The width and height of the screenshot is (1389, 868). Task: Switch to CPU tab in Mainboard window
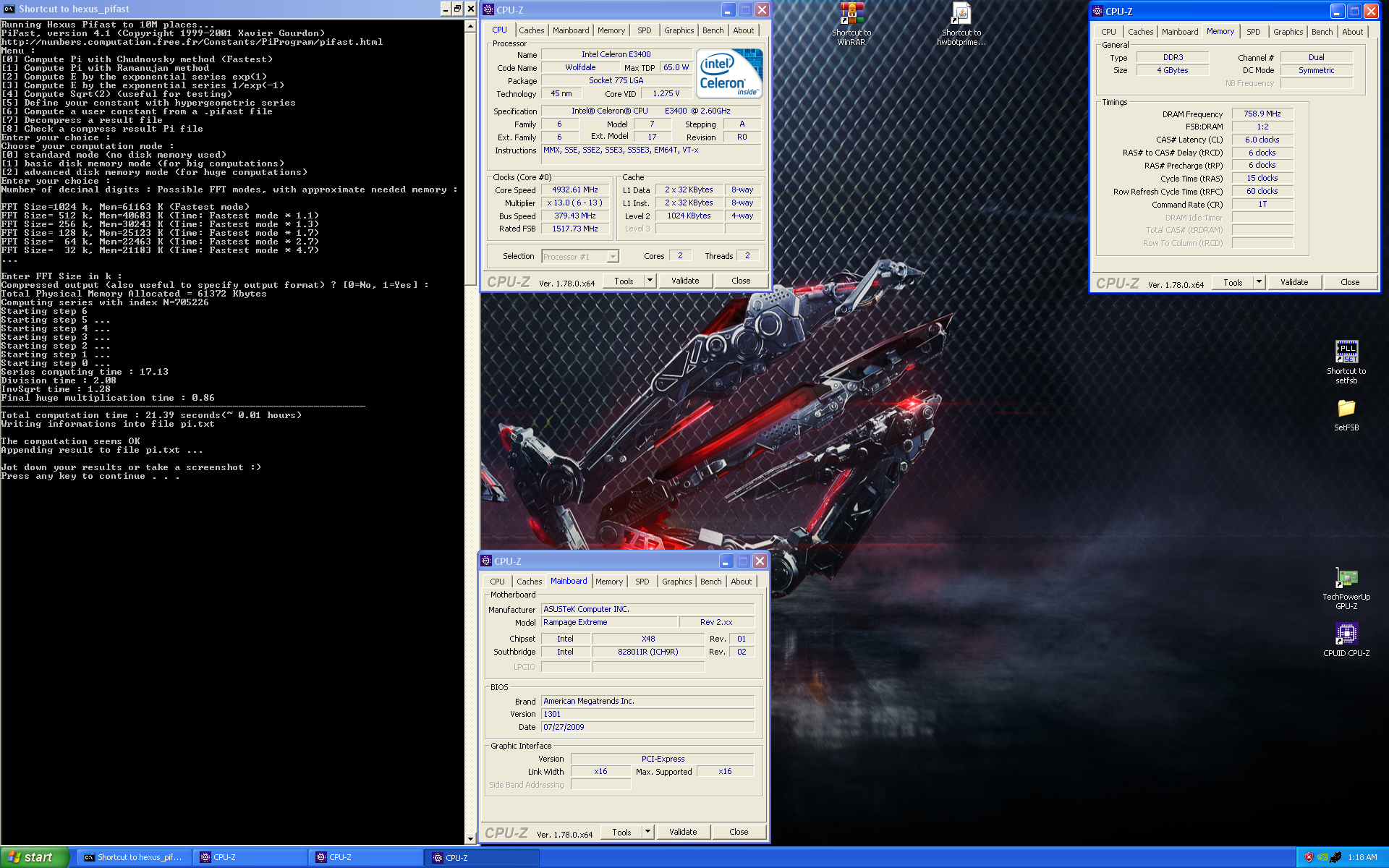coord(498,582)
